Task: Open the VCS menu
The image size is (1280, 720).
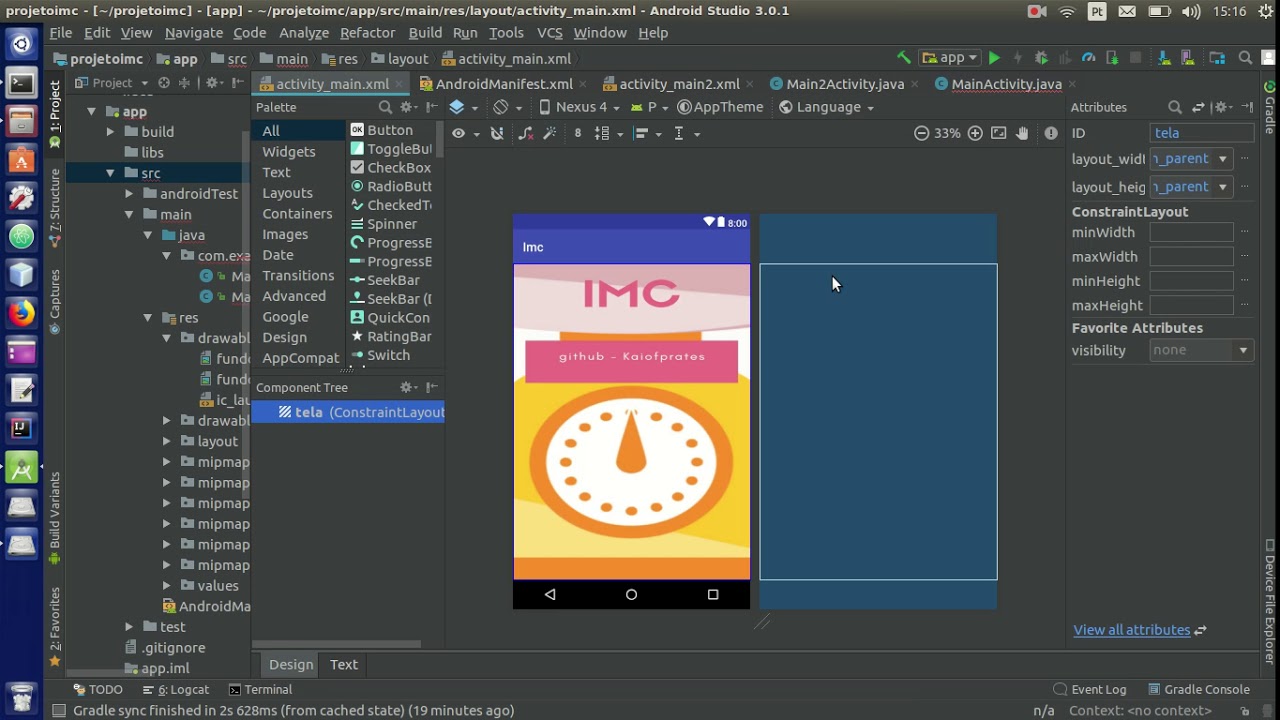Action: 549,33
